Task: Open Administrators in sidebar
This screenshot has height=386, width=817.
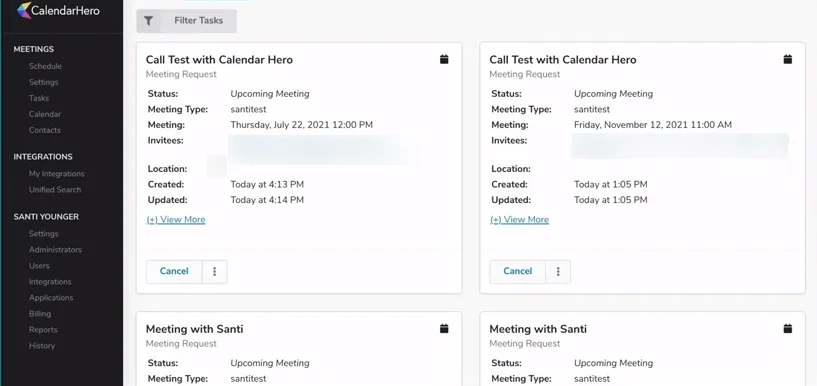Action: [x=55, y=250]
